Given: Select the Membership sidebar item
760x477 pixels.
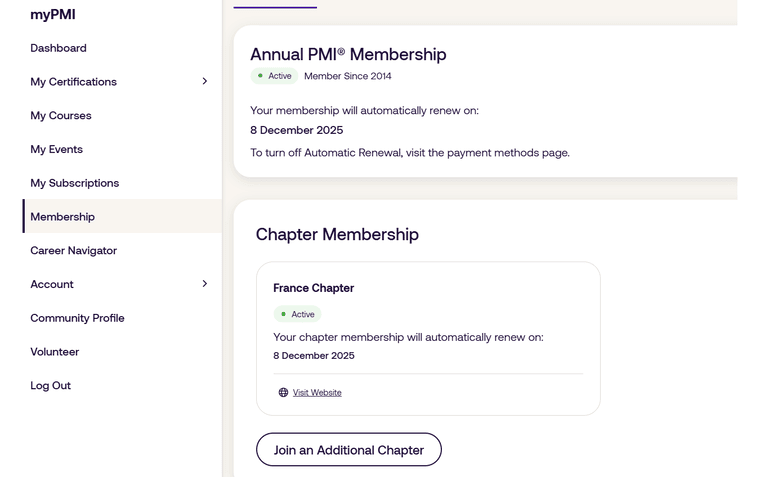Looking at the screenshot, I should point(63,217).
